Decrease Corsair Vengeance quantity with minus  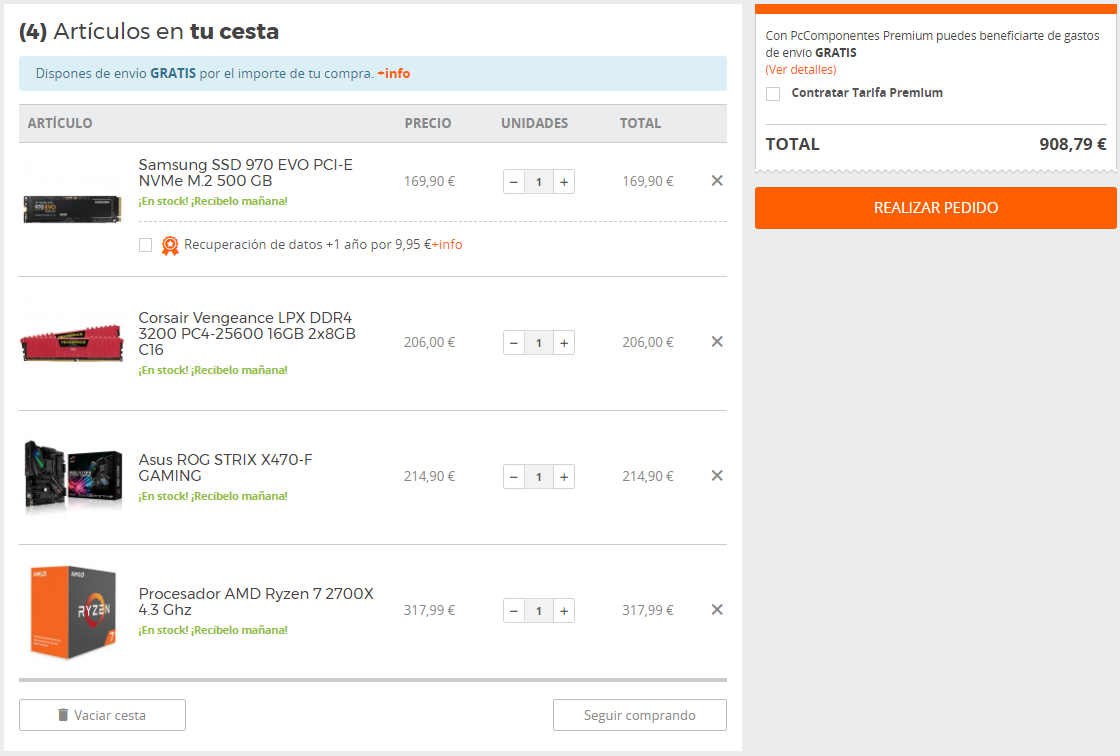coord(514,343)
